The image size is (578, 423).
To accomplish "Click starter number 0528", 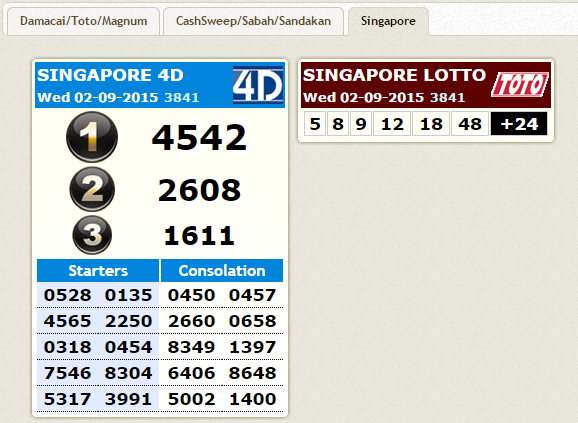I will pos(67,295).
